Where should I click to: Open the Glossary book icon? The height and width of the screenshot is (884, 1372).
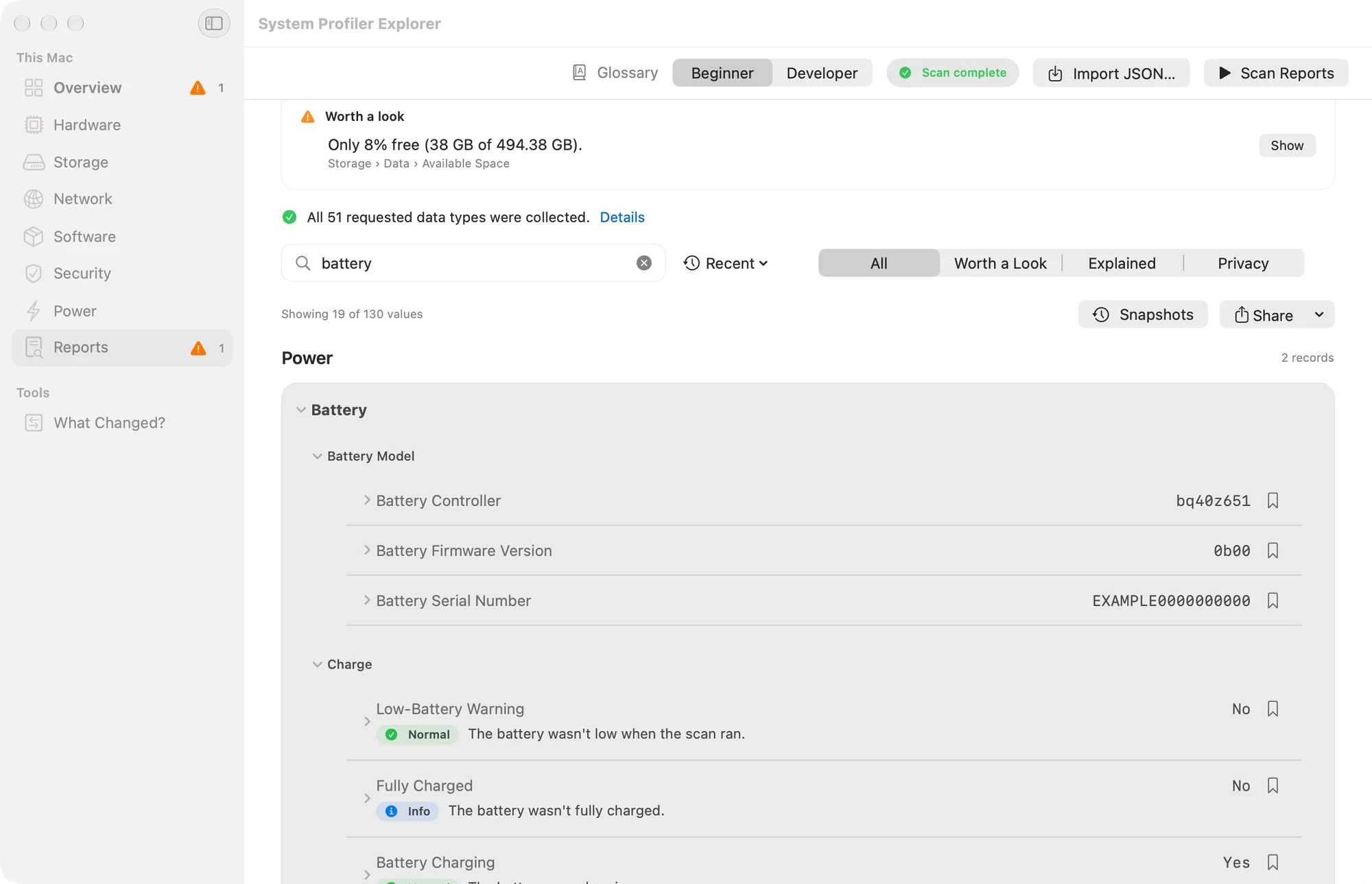[579, 73]
